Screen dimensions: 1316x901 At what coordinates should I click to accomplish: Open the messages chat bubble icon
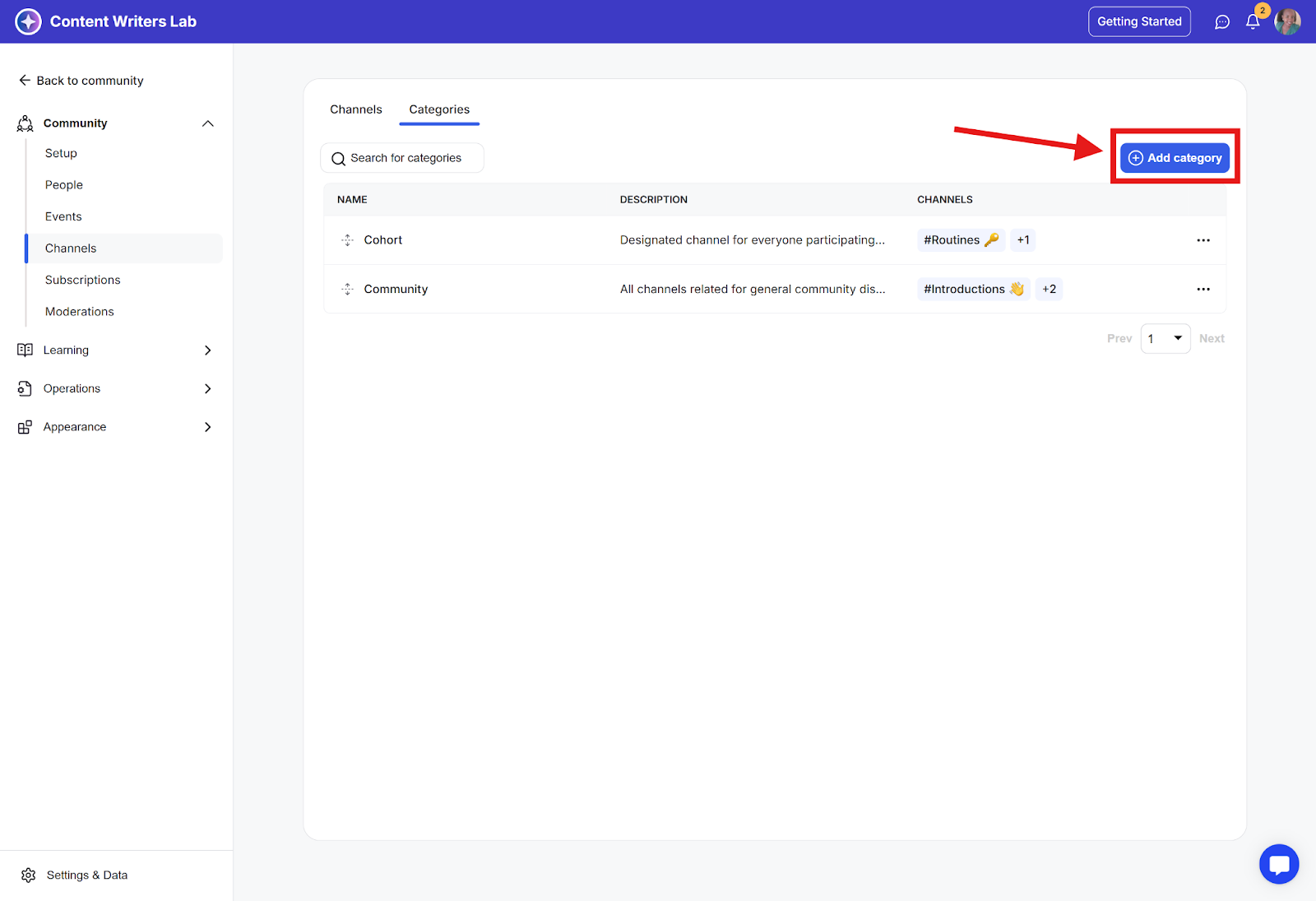[1222, 22]
